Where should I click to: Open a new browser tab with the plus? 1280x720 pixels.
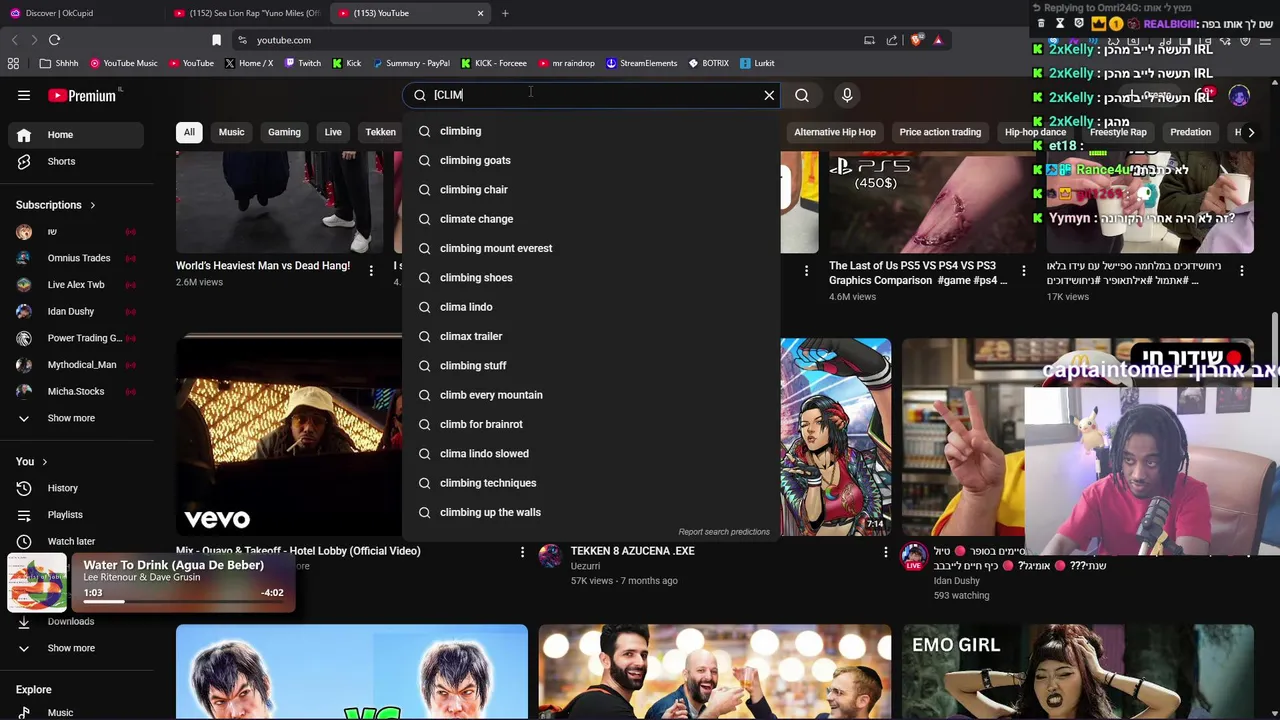pos(505,13)
